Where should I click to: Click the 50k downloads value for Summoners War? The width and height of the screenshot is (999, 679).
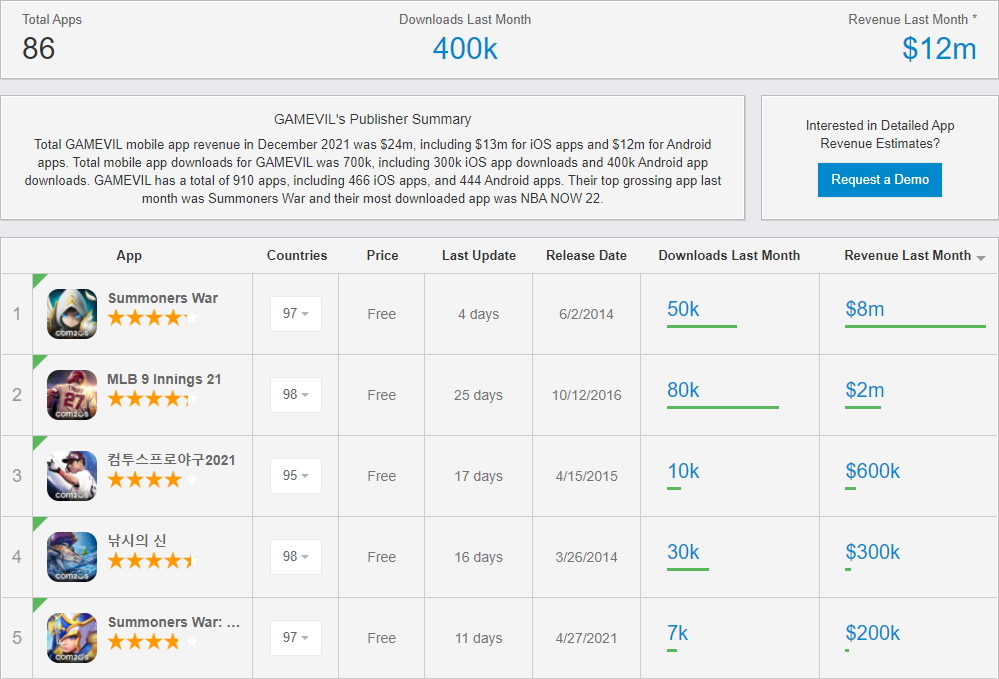click(x=683, y=309)
